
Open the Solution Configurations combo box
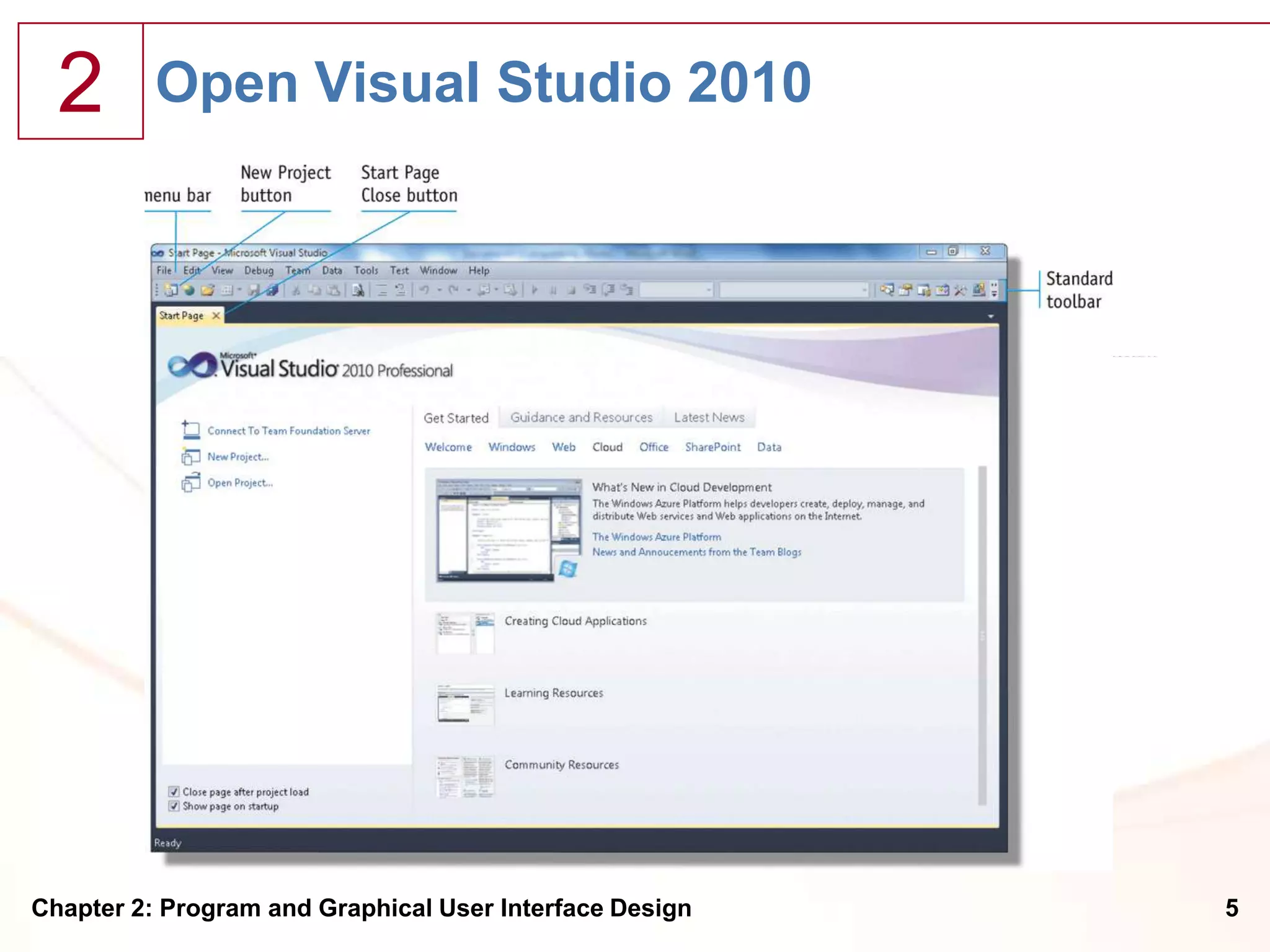click(x=677, y=289)
